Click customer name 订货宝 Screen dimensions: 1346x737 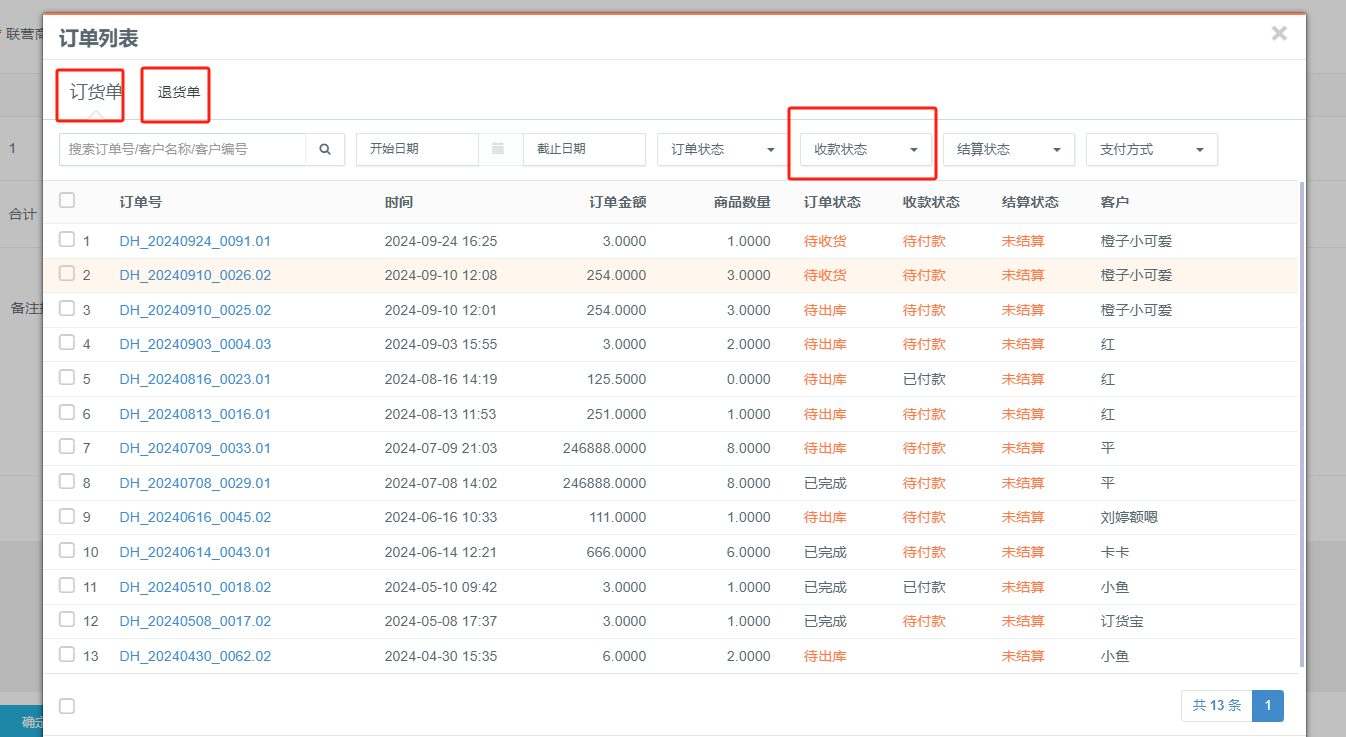tap(1122, 621)
